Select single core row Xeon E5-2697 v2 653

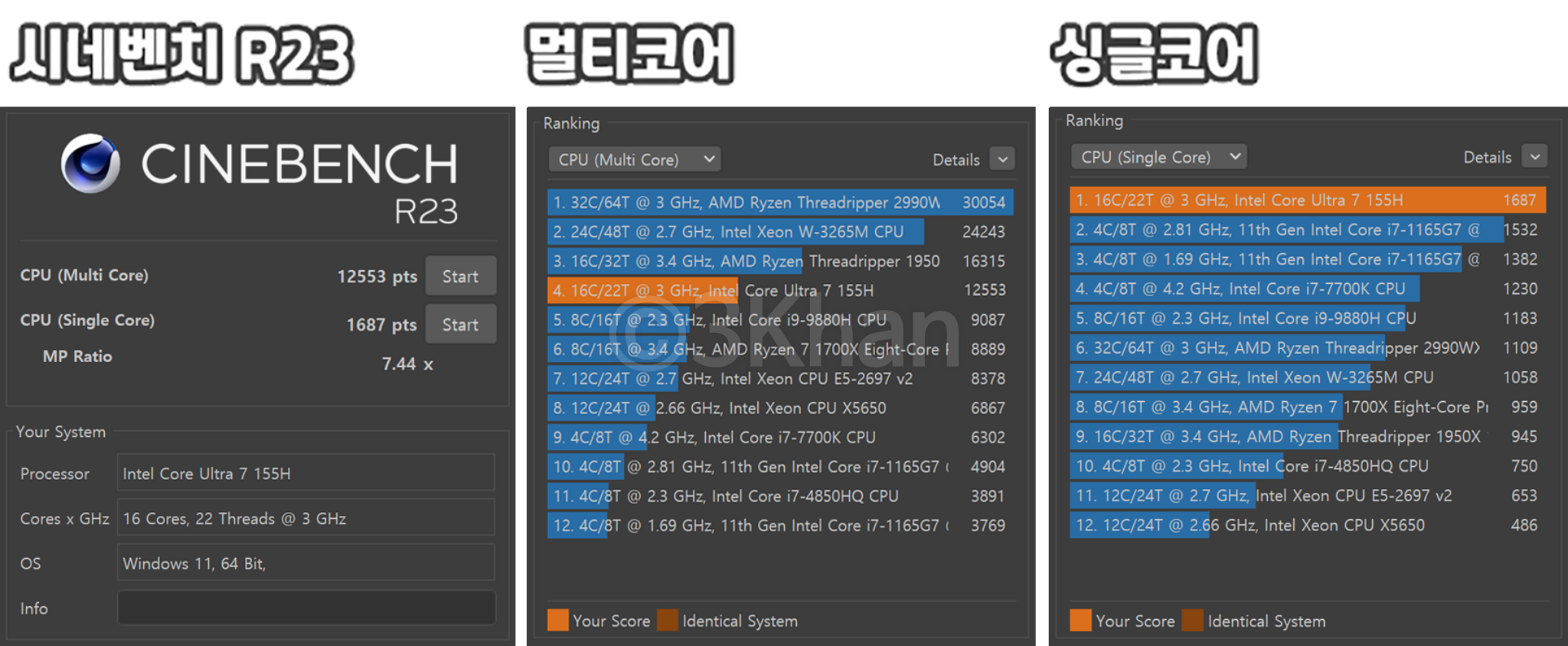point(1308,495)
